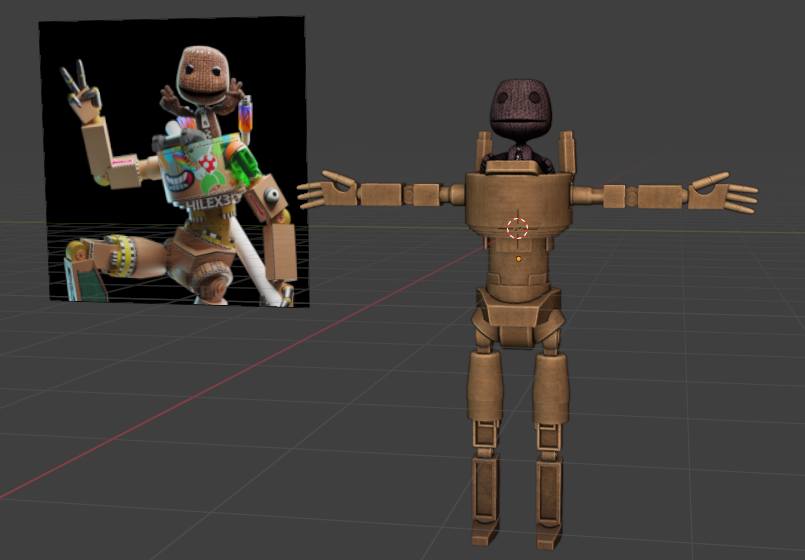This screenshot has width=805, height=560.
Task: Click the orange object origin dot
Action: 518,259
